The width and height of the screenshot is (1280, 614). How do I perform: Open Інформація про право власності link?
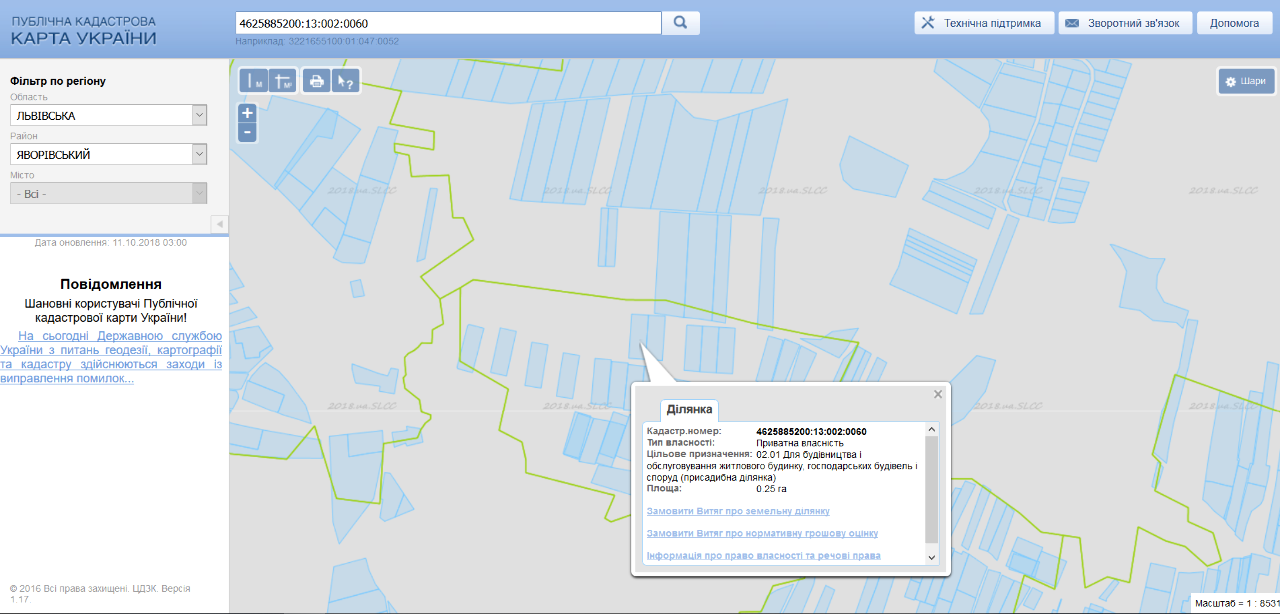click(x=764, y=555)
